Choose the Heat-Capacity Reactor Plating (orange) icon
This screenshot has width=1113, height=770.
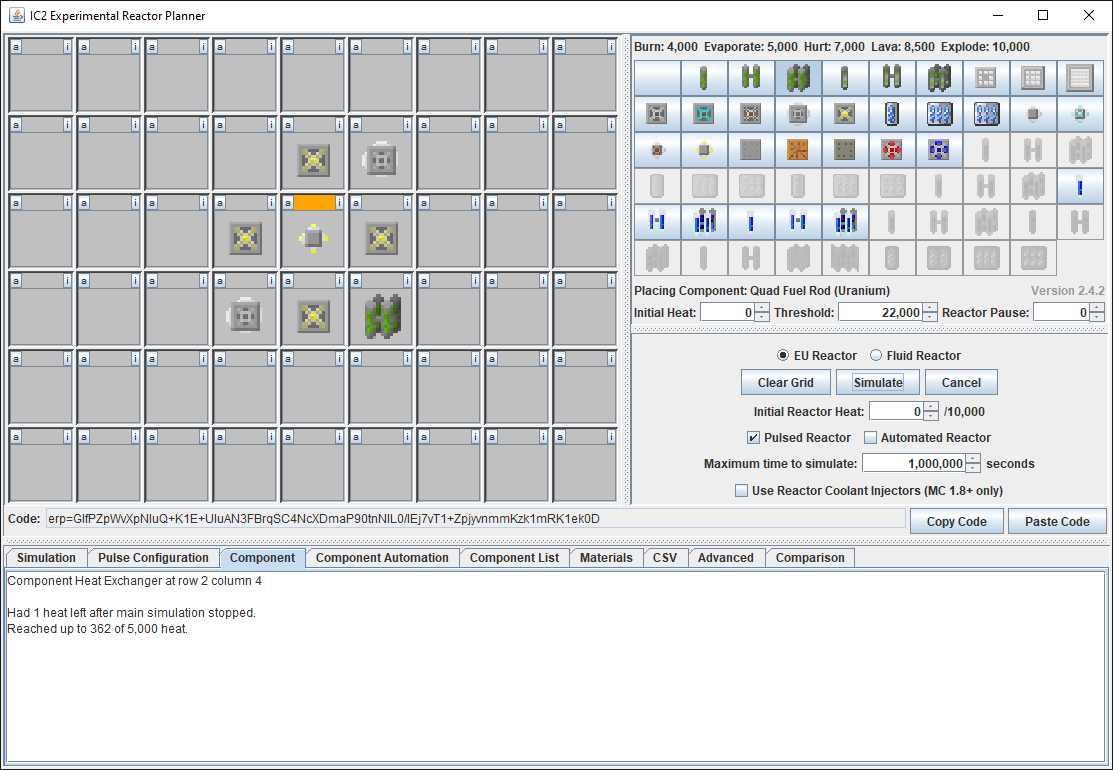pos(798,150)
